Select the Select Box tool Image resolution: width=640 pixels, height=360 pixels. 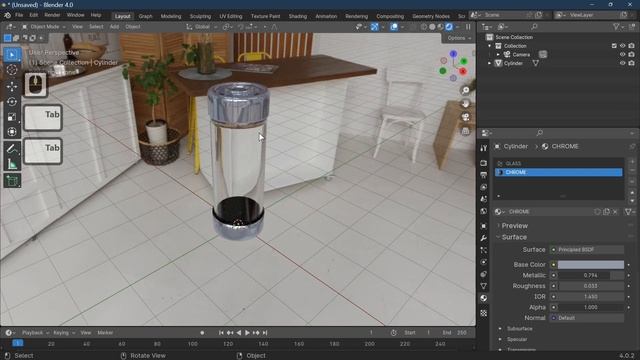(12, 54)
